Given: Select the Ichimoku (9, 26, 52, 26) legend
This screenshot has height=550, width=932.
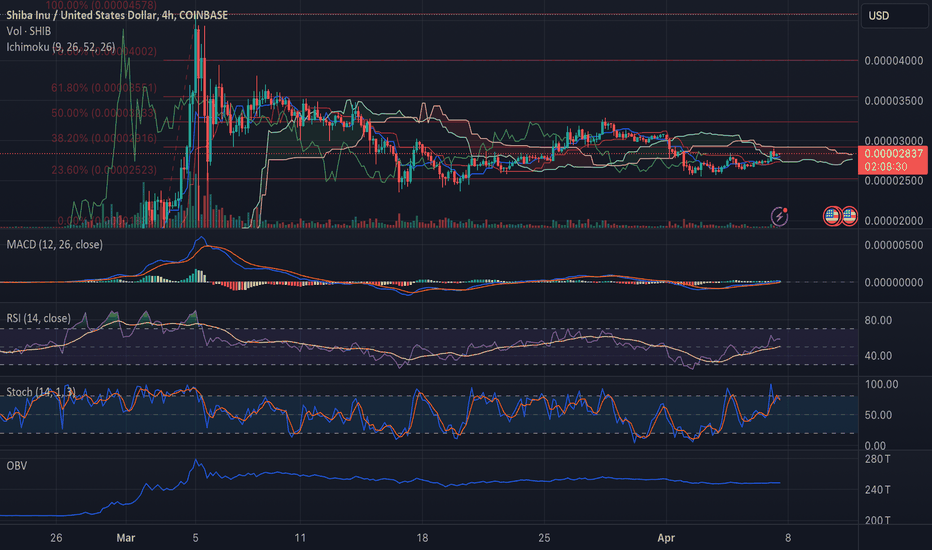Looking at the screenshot, I should 61,47.
